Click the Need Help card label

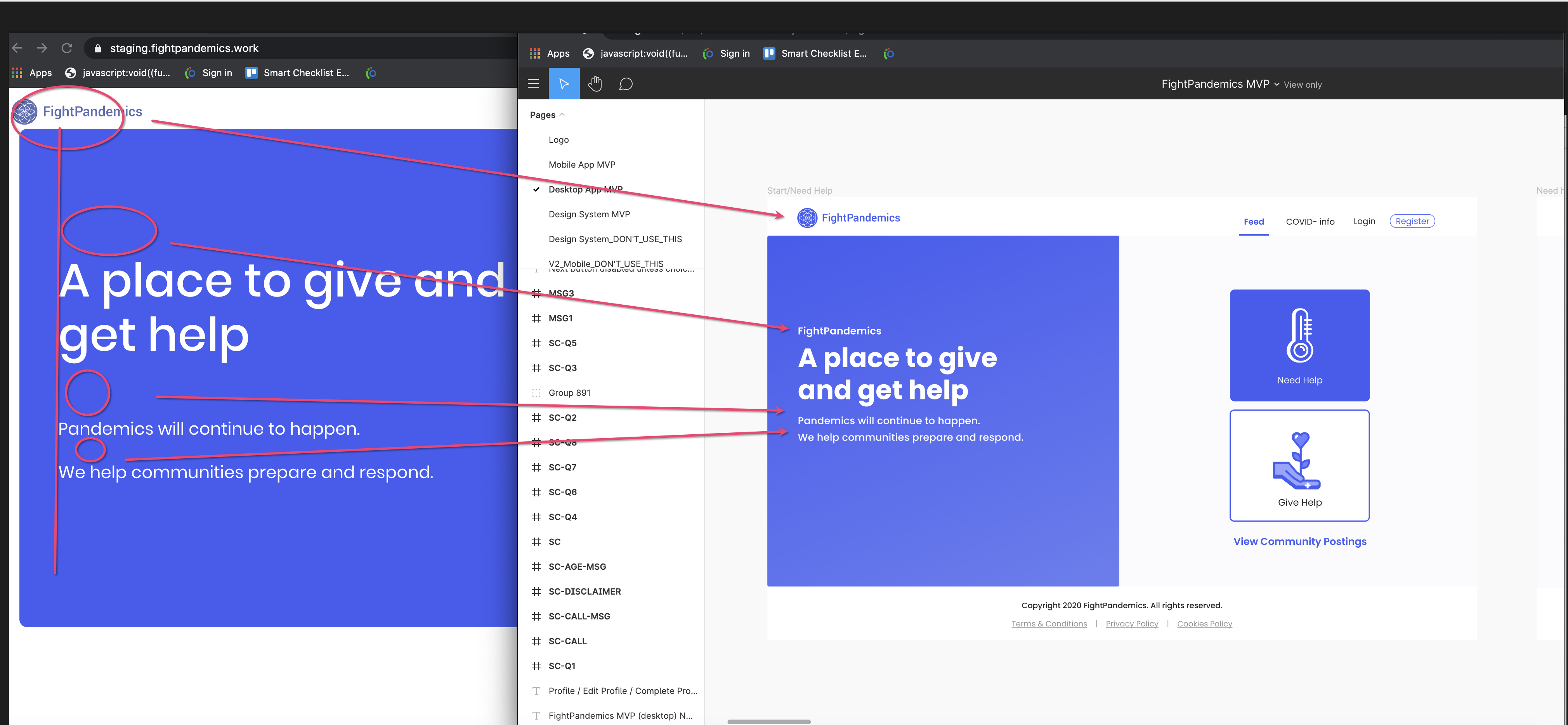click(x=1299, y=380)
